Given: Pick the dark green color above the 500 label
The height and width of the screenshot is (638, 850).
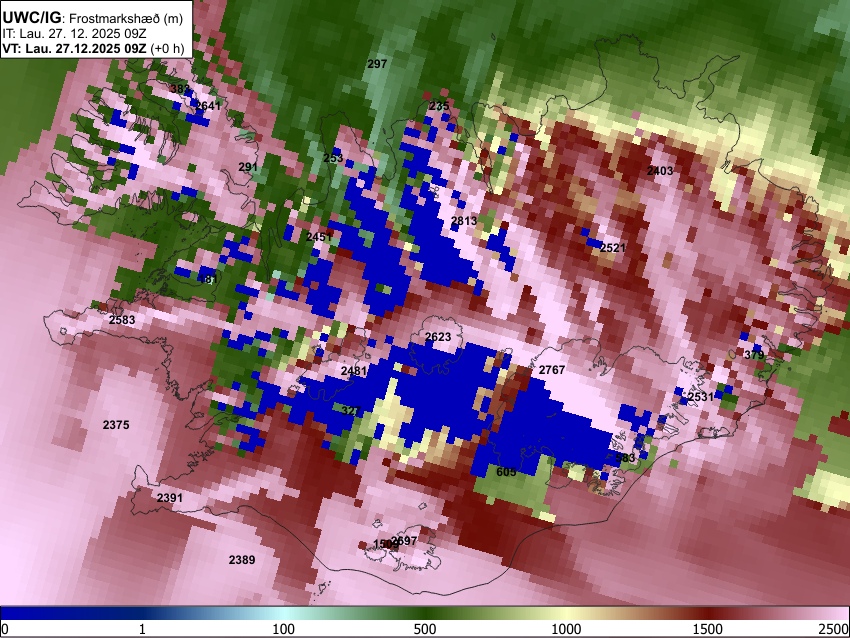Looking at the screenshot, I should (x=425, y=614).
